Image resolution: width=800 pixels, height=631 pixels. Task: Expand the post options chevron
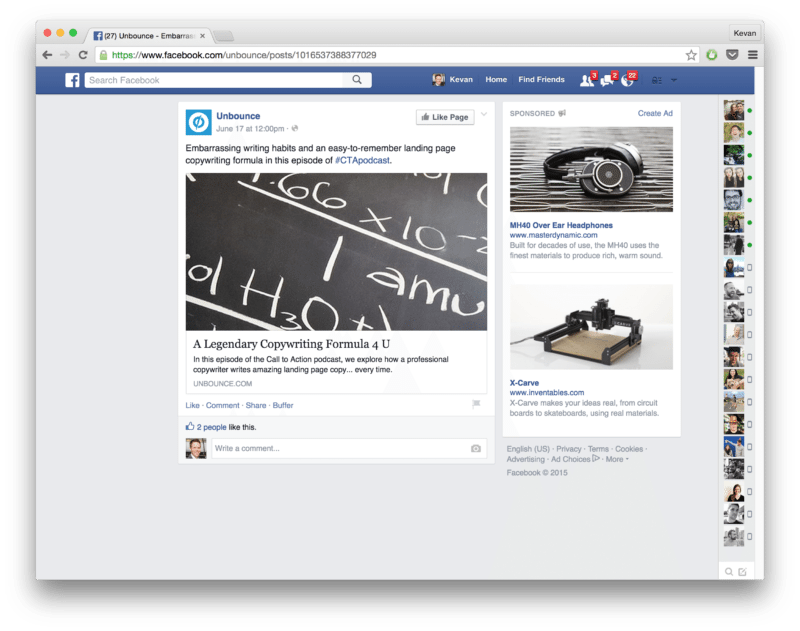tap(484, 114)
